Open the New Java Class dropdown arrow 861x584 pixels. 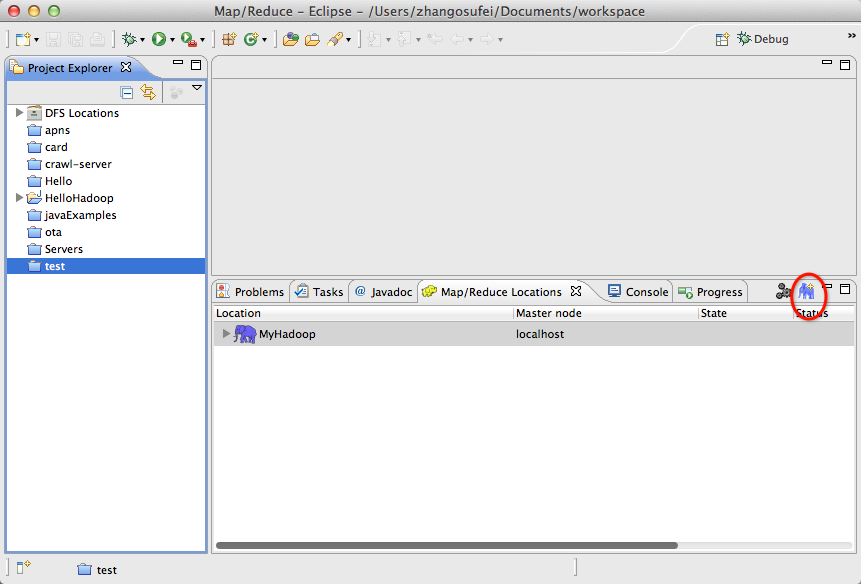pyautogui.click(x=264, y=40)
